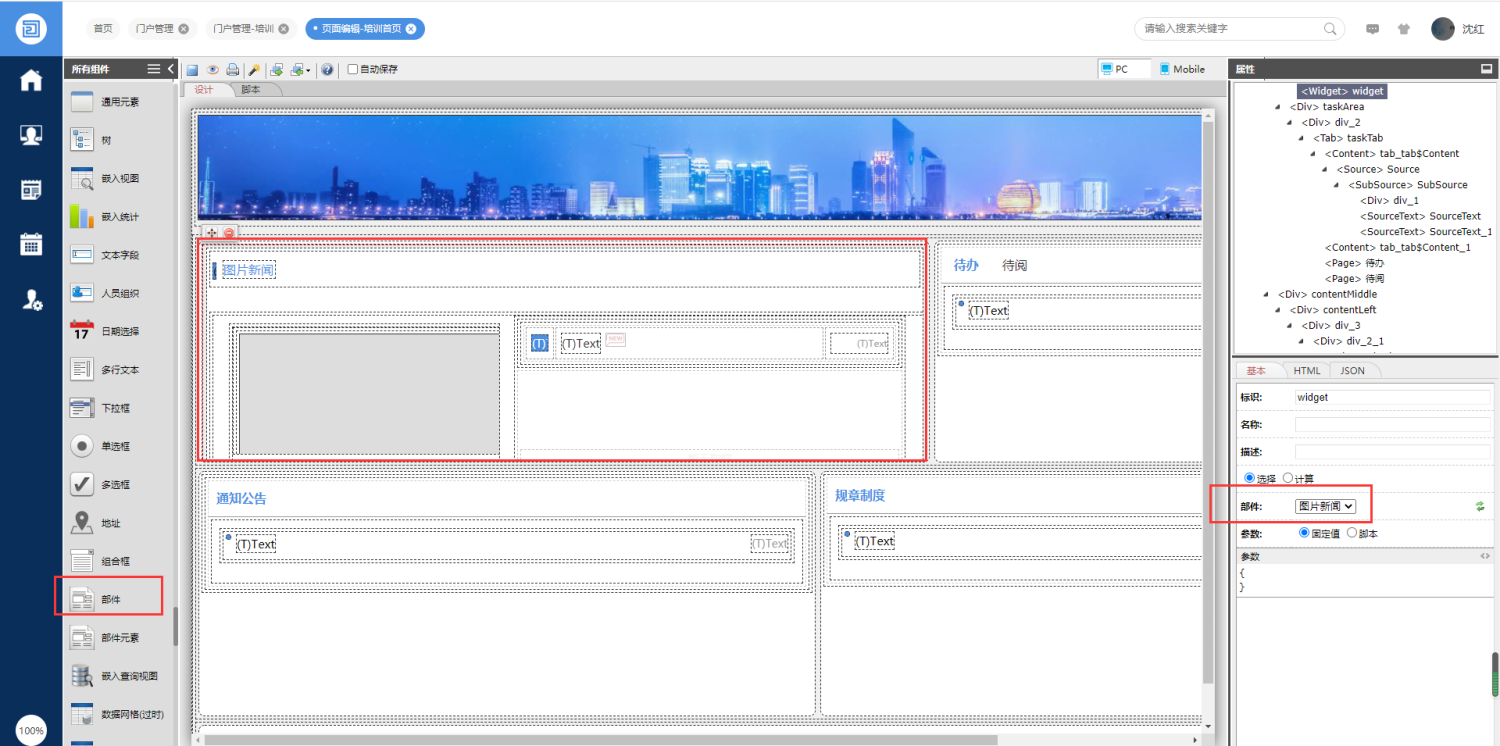Screen dimensions: 1500x746
Task: Click the app logo at the top left
Action: tap(31, 28)
